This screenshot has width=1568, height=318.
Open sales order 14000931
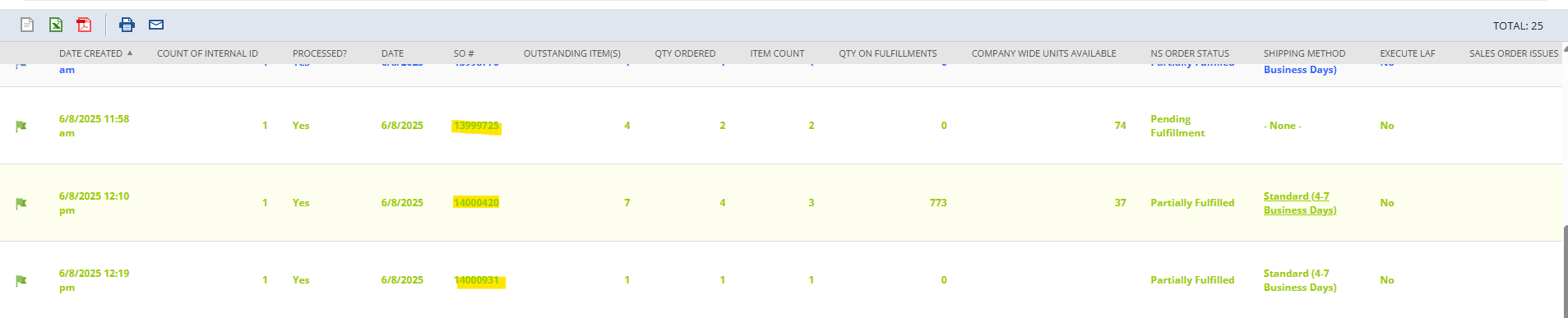(x=476, y=280)
